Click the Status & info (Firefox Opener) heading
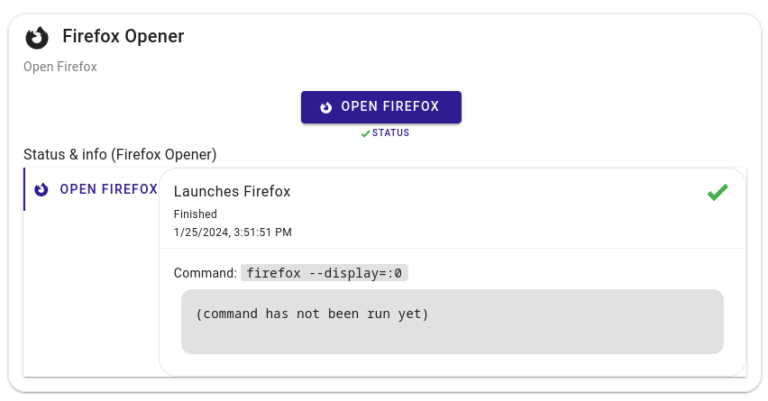Viewport: 768px width, 401px height. pos(120,154)
